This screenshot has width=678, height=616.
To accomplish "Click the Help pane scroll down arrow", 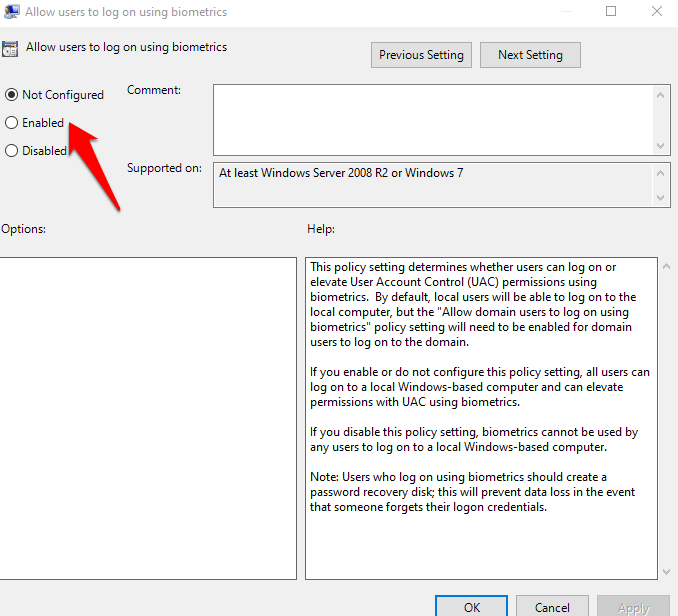I will coord(666,572).
